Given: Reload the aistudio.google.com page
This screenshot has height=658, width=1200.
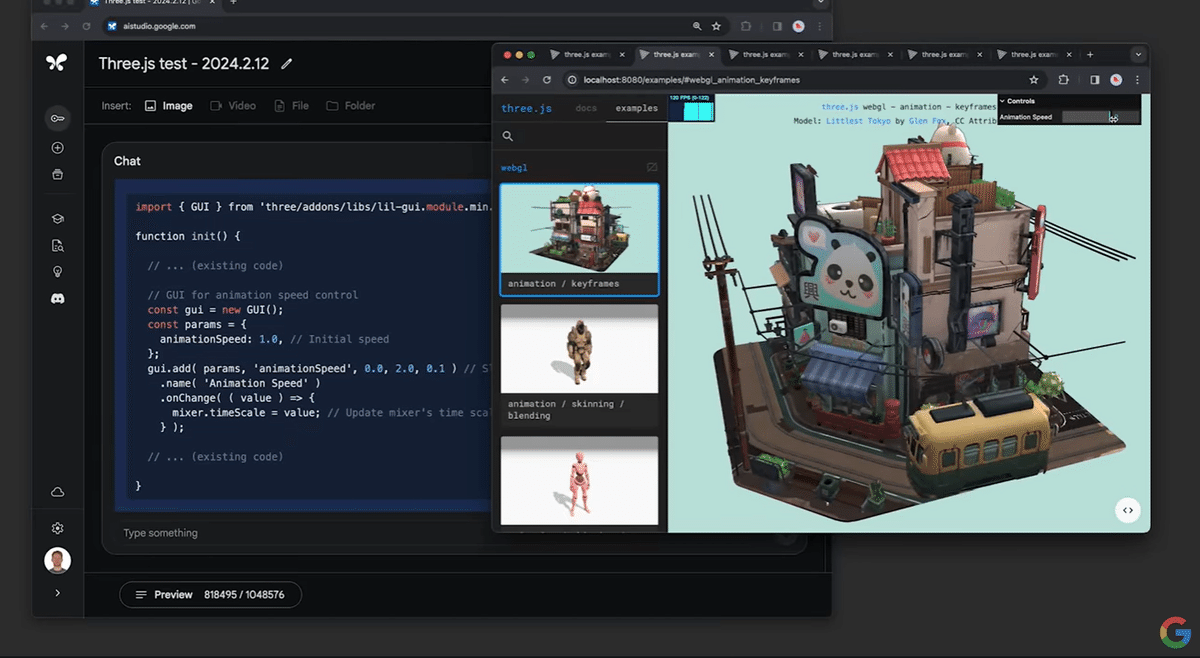Looking at the screenshot, I should coord(86,26).
